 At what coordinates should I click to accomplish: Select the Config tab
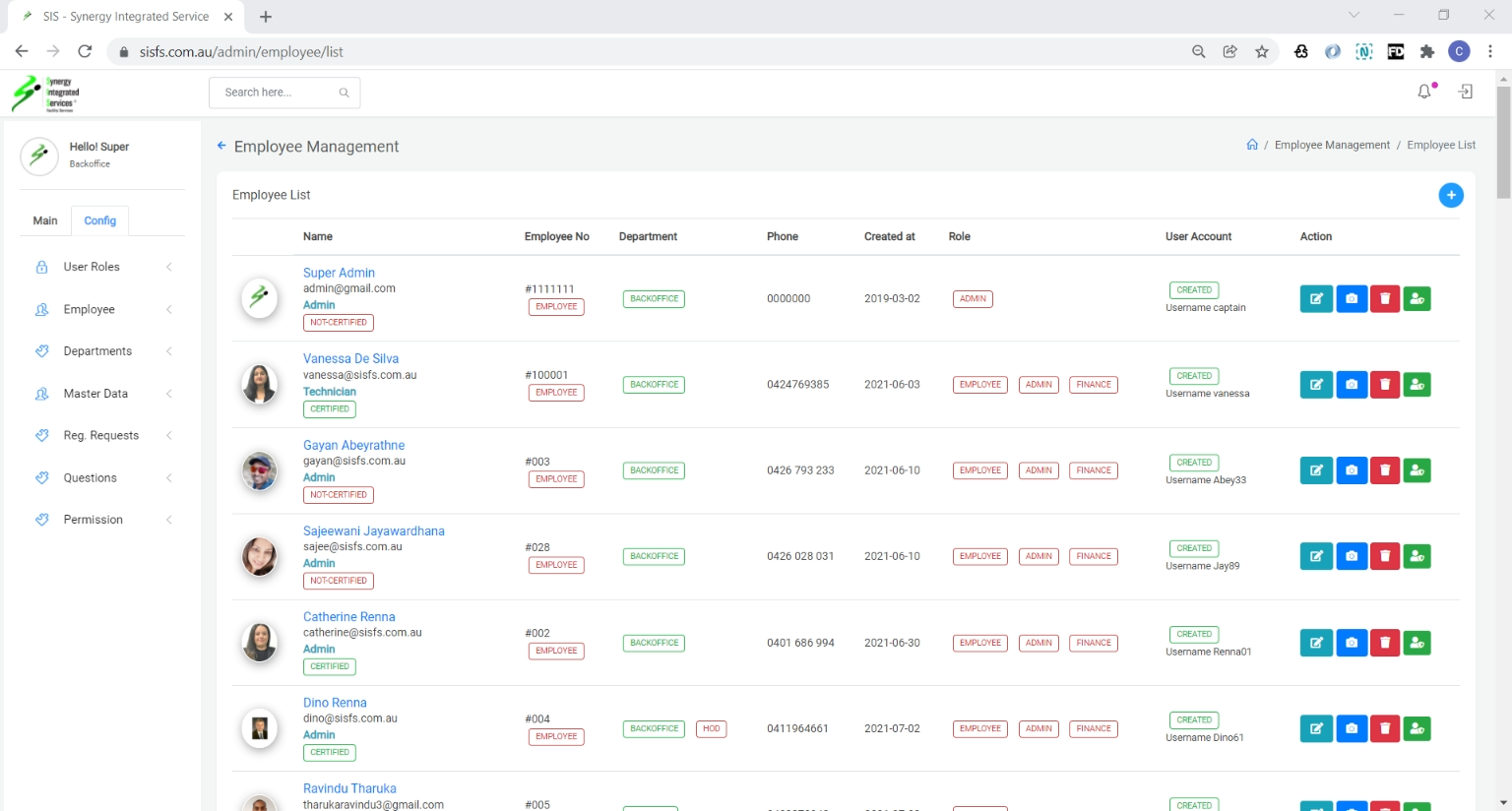[99, 220]
